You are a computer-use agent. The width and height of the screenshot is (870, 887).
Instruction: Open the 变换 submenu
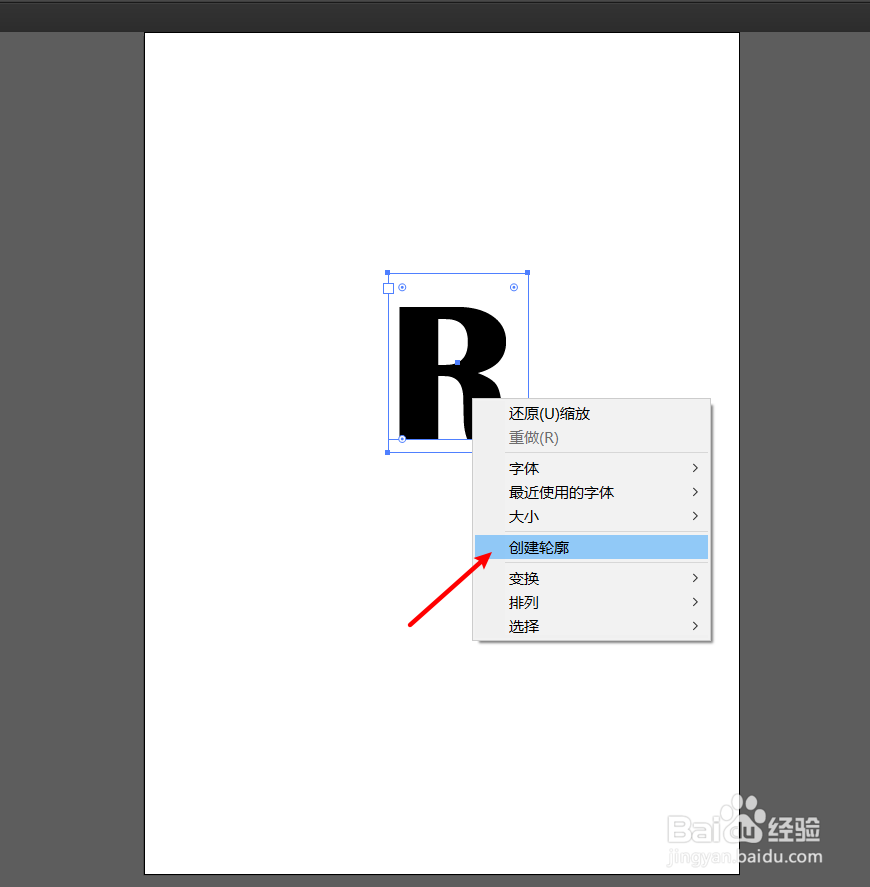pyautogui.click(x=523, y=578)
